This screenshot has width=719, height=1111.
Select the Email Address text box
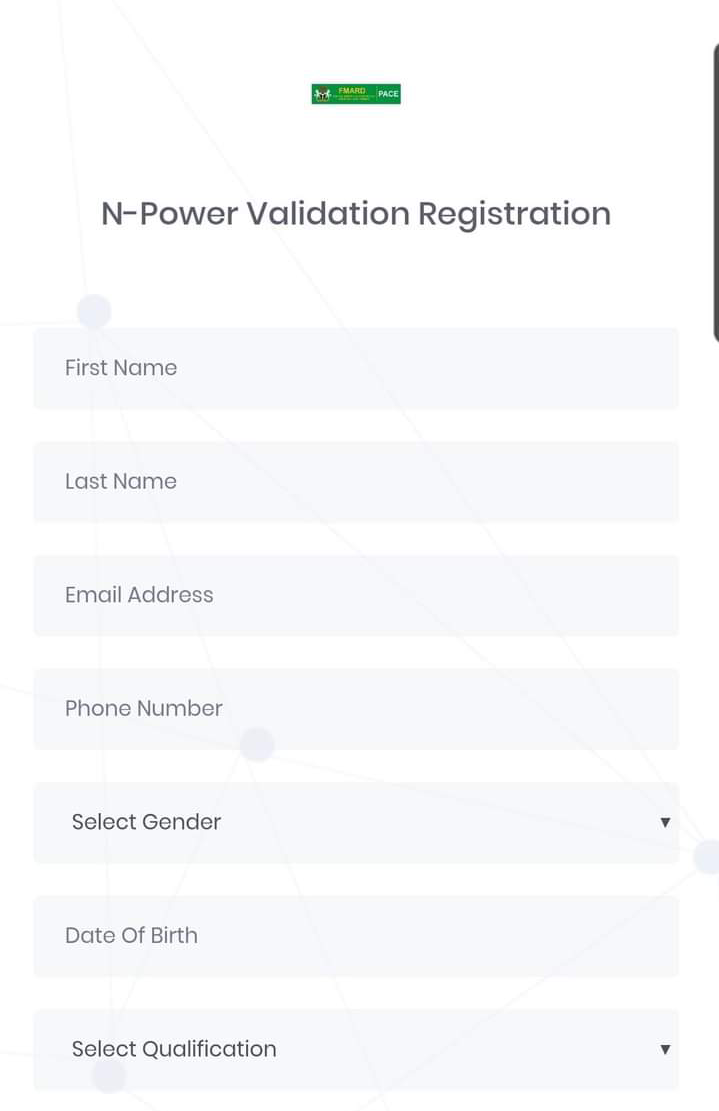355,595
